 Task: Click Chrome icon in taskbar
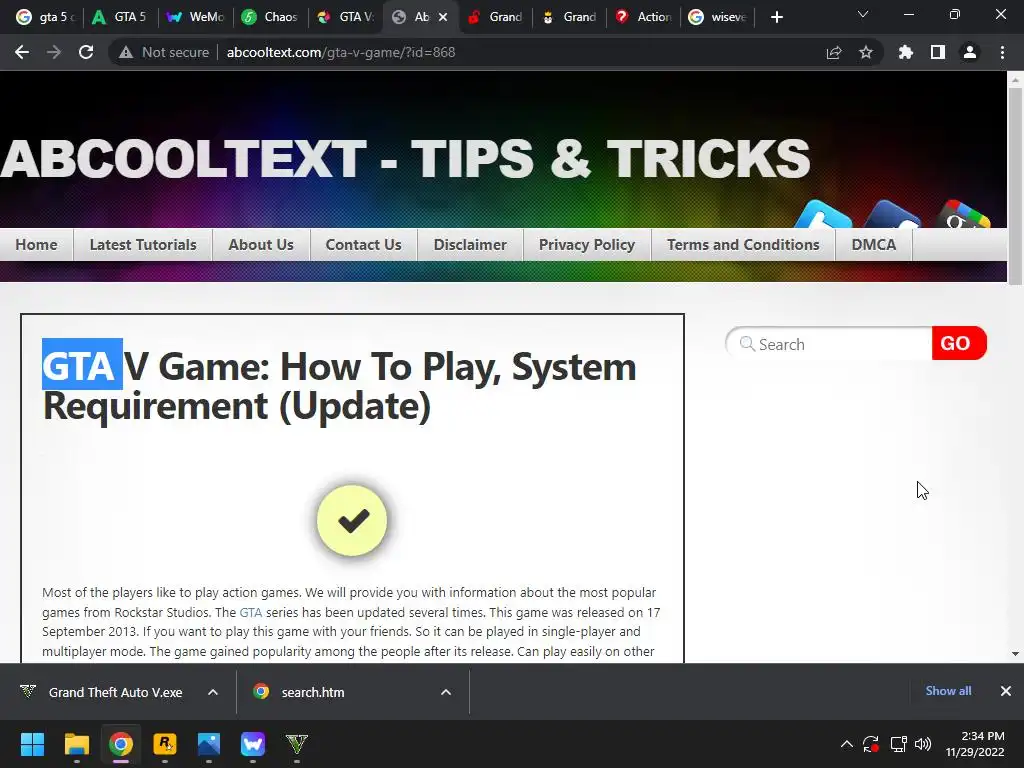pyautogui.click(x=121, y=744)
